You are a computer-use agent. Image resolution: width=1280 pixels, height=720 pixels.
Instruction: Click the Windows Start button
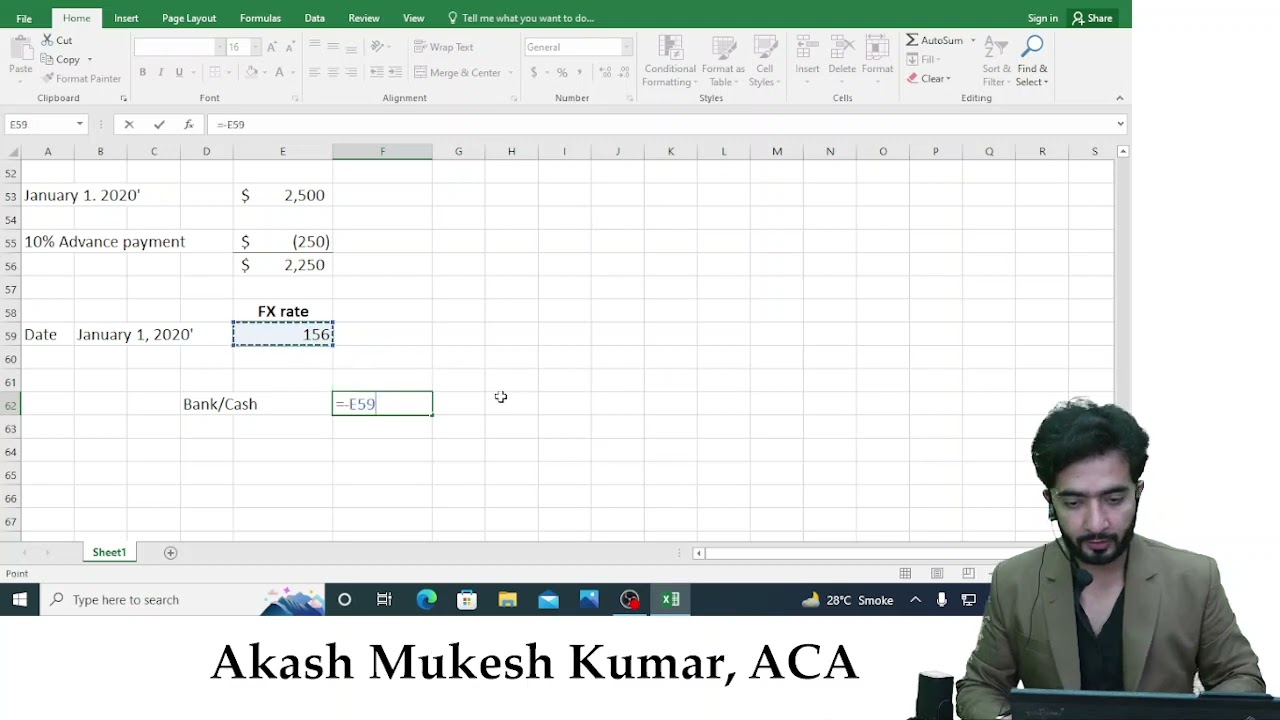tap(19, 600)
